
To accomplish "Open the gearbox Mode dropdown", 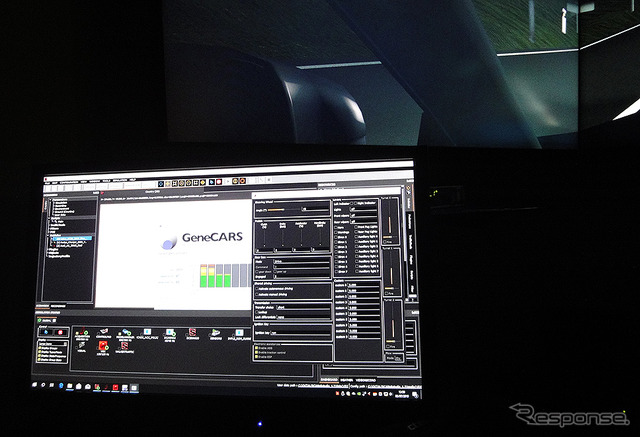I will click(301, 262).
